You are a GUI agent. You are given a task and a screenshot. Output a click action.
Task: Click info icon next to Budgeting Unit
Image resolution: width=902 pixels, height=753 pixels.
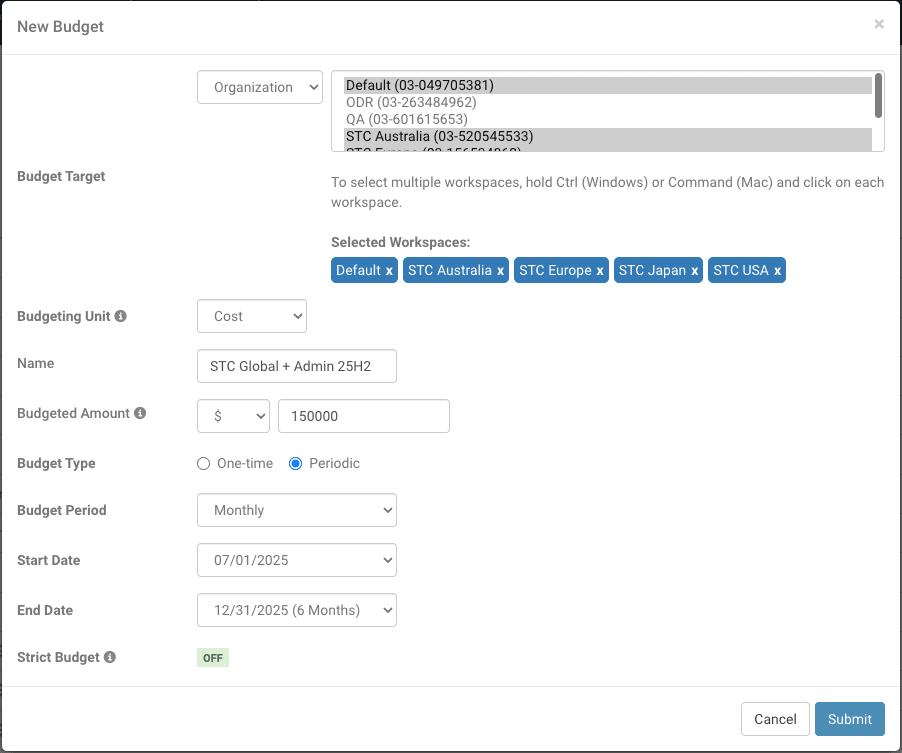(x=121, y=316)
